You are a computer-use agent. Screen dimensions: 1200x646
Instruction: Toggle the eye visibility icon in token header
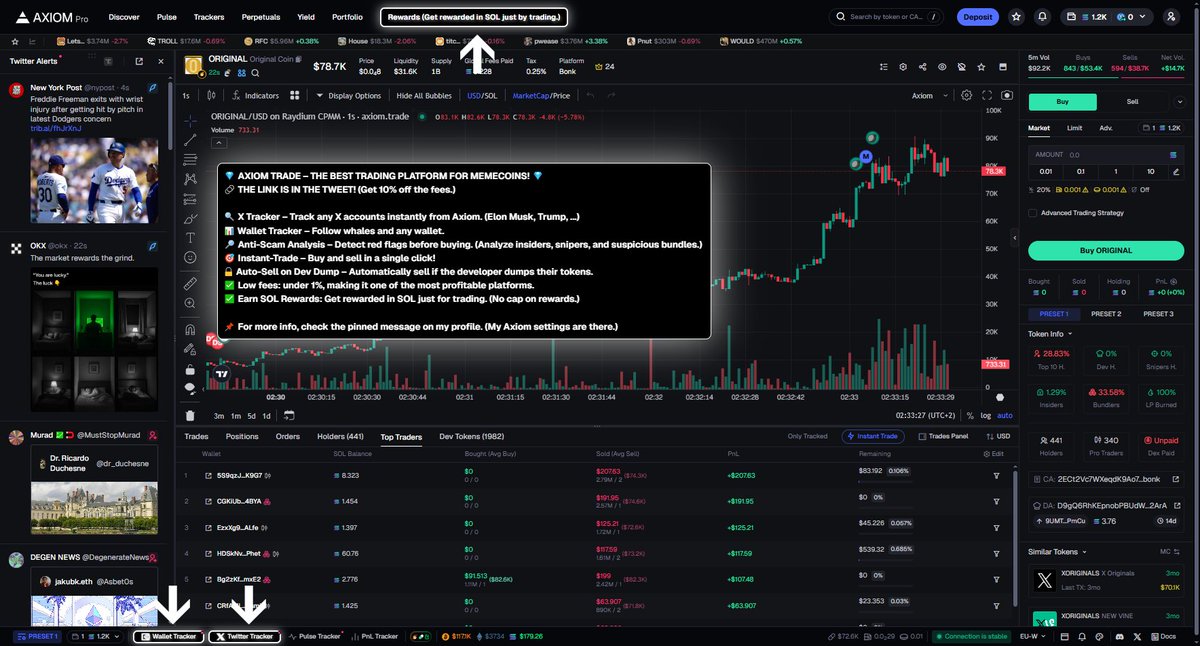(x=941, y=67)
